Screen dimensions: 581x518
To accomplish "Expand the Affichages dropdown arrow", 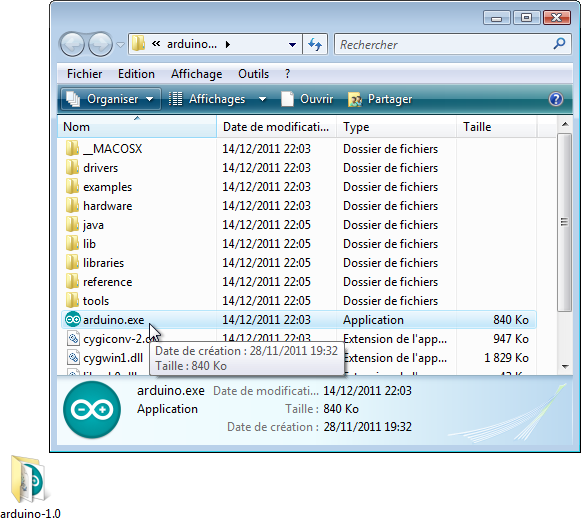I will click(x=262, y=99).
